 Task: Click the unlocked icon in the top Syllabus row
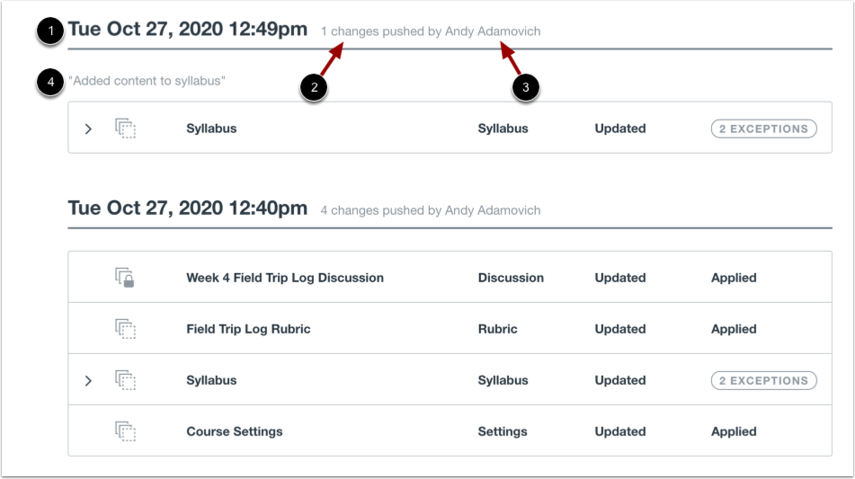click(125, 129)
